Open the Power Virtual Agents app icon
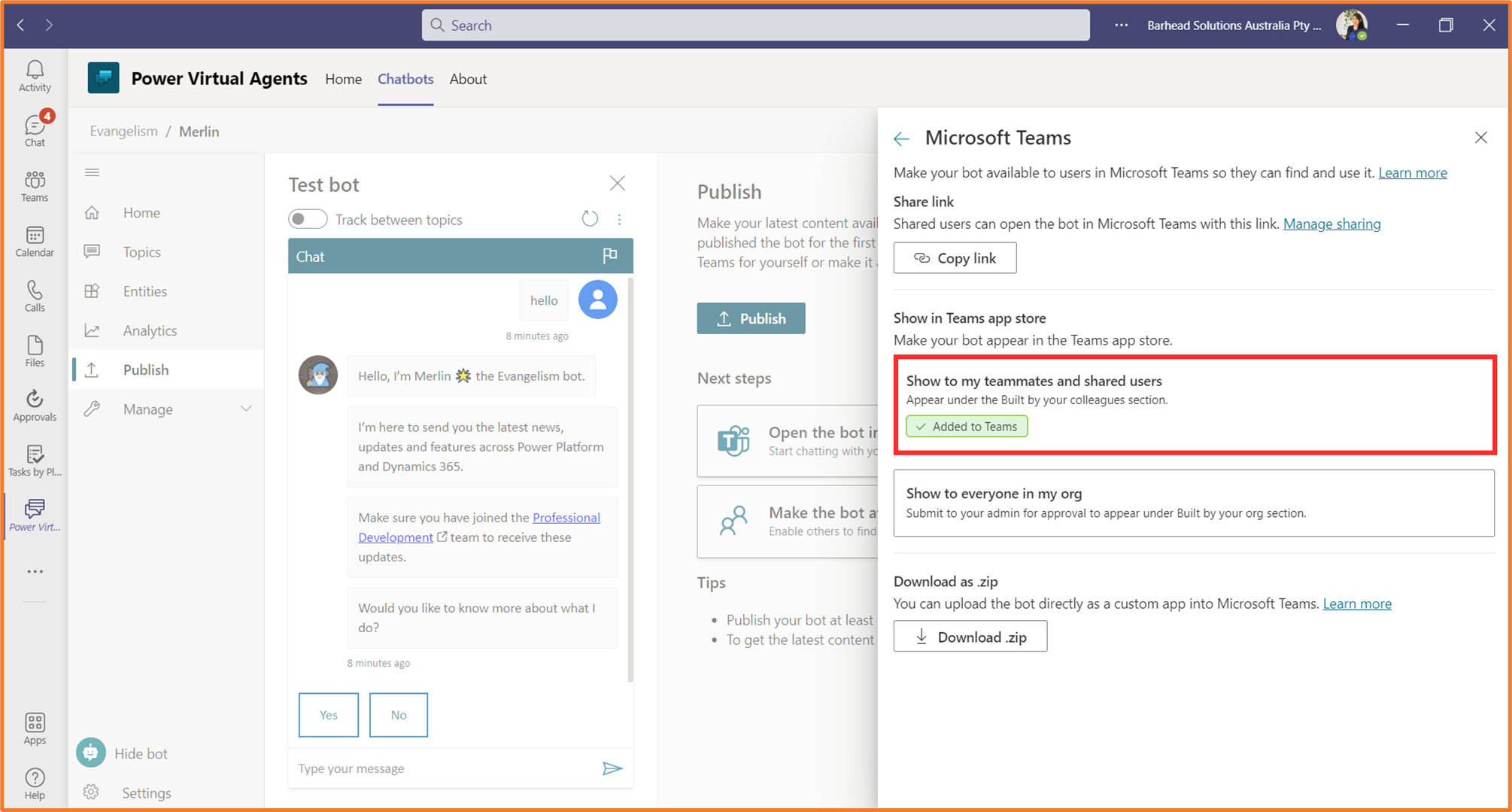 tap(34, 512)
